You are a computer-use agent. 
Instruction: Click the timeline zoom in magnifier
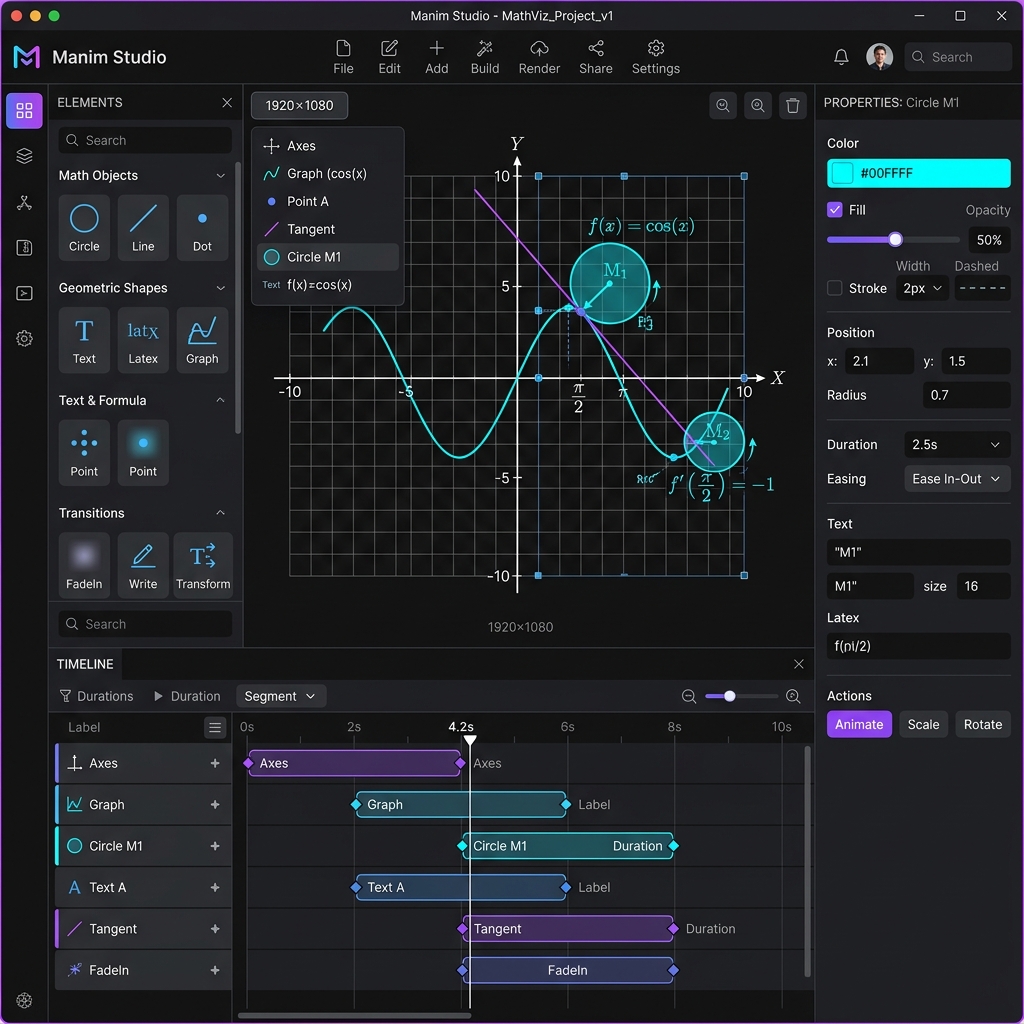tap(793, 696)
